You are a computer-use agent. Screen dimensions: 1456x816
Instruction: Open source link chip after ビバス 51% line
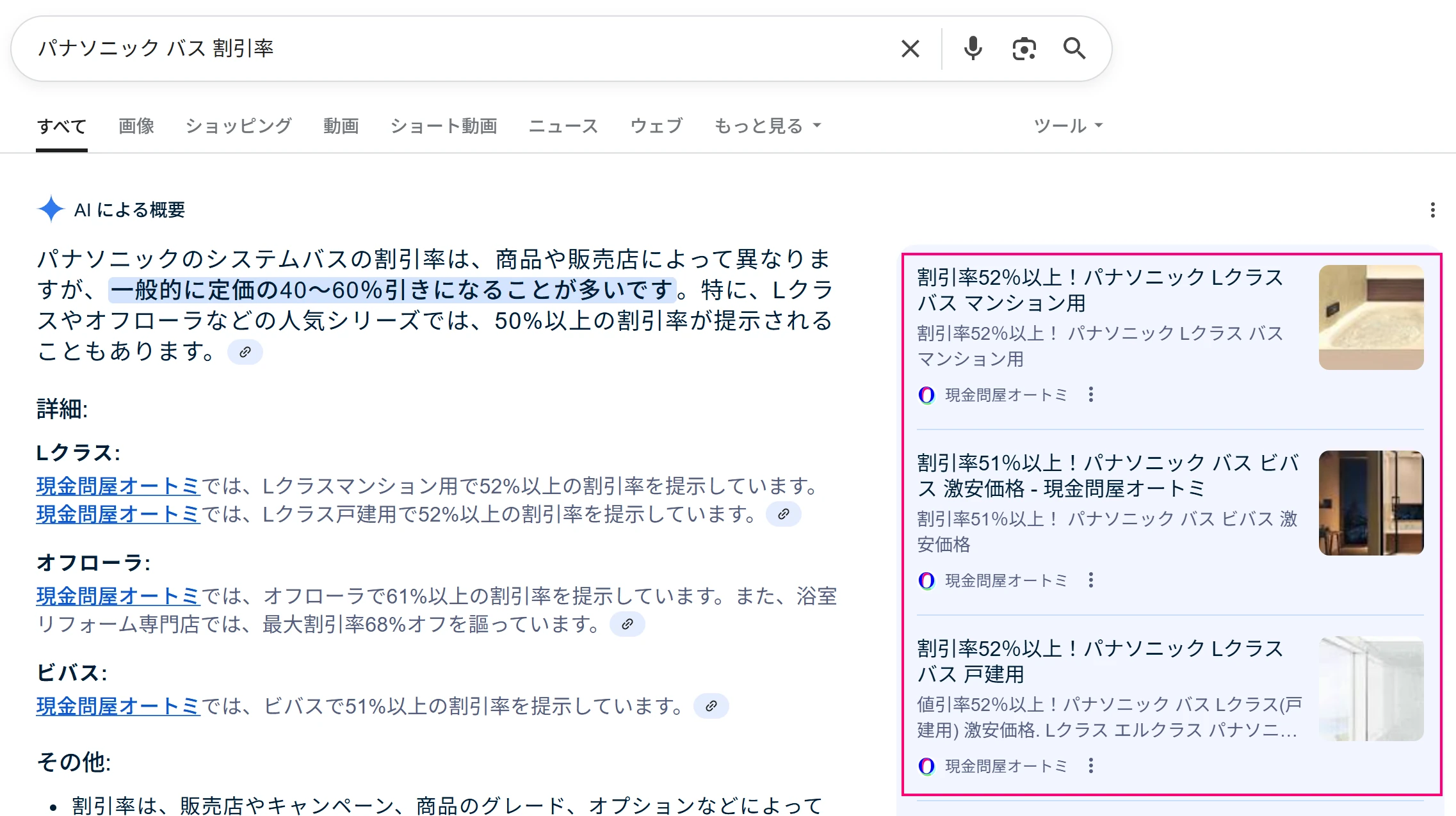tap(711, 706)
